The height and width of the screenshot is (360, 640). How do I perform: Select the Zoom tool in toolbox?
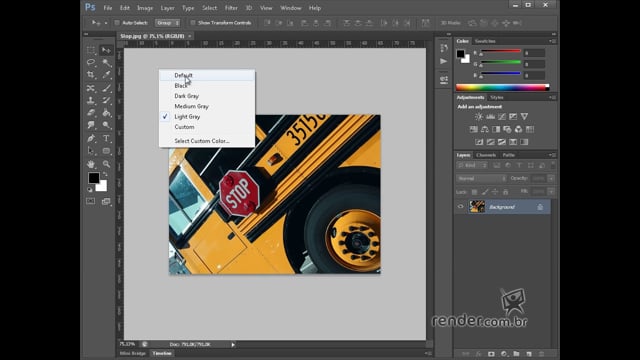[x=106, y=164]
